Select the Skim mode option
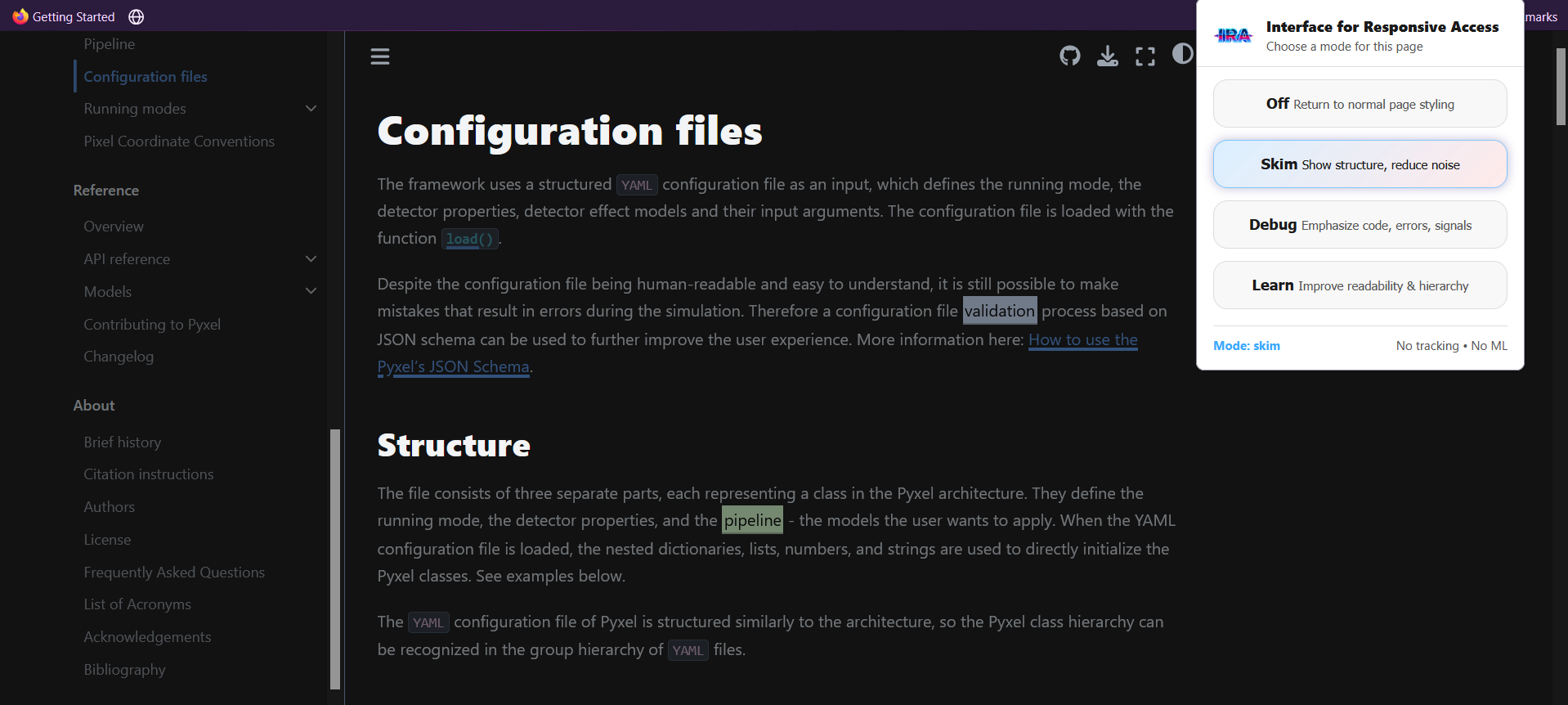The height and width of the screenshot is (705, 1568). pos(1360,164)
